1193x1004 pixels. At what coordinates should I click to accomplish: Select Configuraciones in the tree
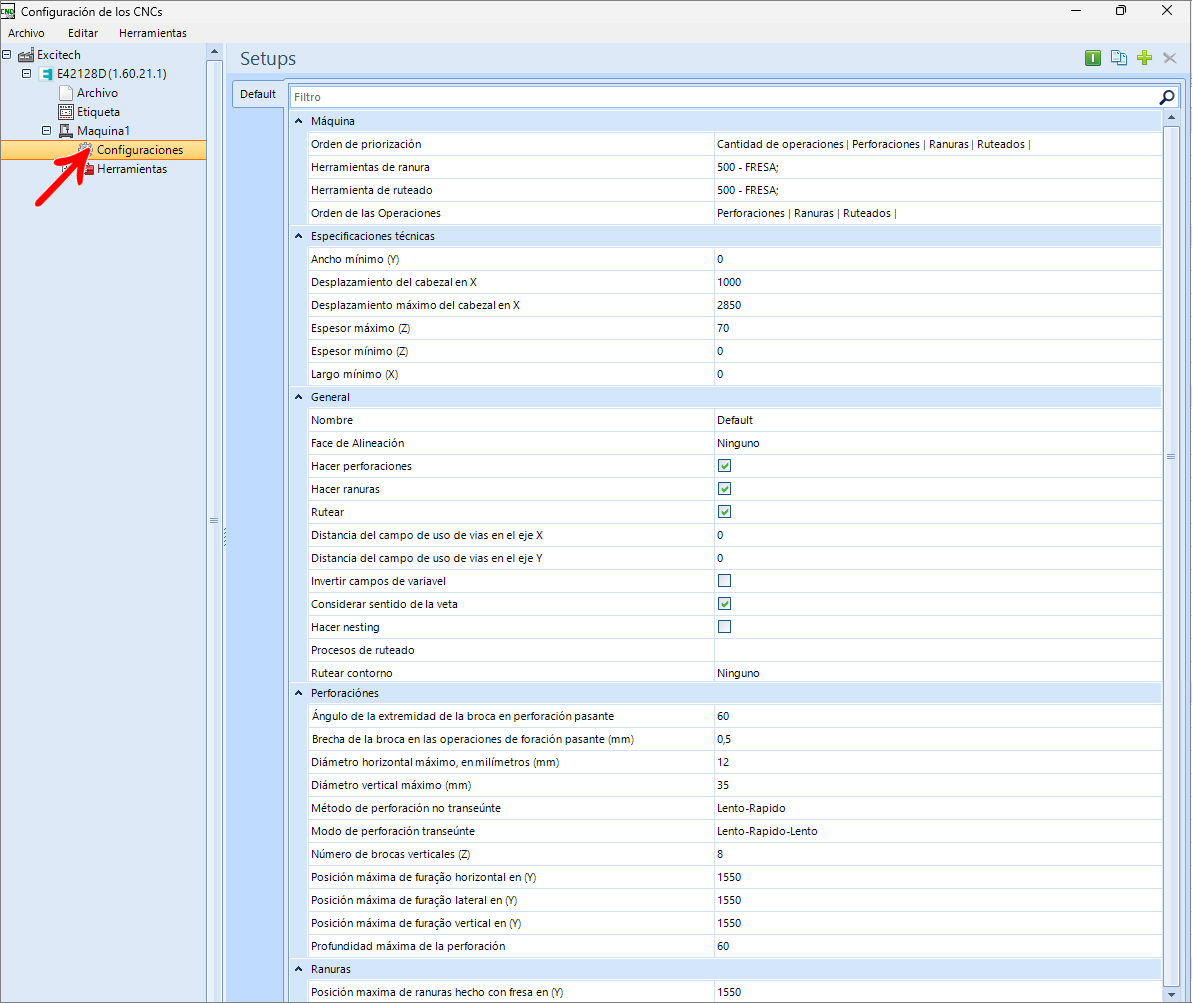[x=140, y=150]
